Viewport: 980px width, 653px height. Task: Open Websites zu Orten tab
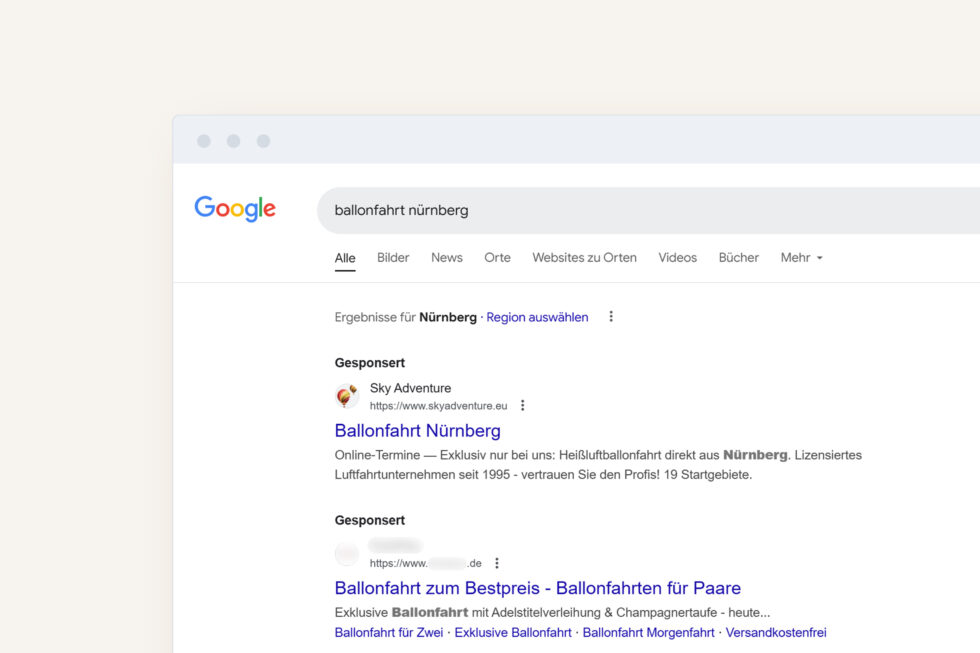click(x=584, y=257)
